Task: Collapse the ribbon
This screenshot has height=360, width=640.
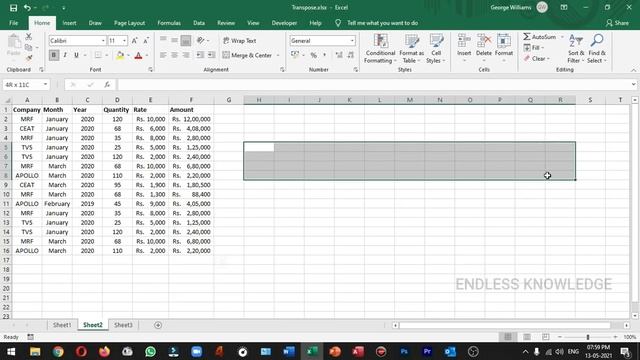Action: coord(633,70)
